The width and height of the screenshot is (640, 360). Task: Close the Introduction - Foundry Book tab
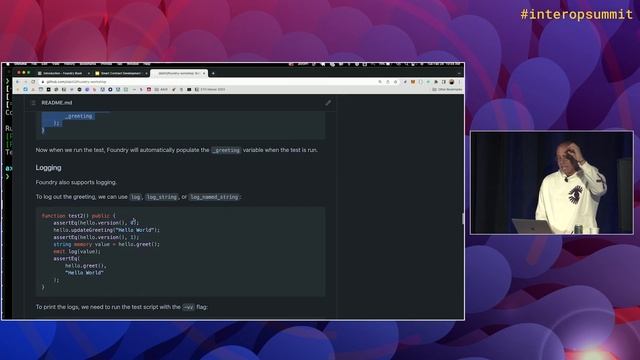point(89,73)
